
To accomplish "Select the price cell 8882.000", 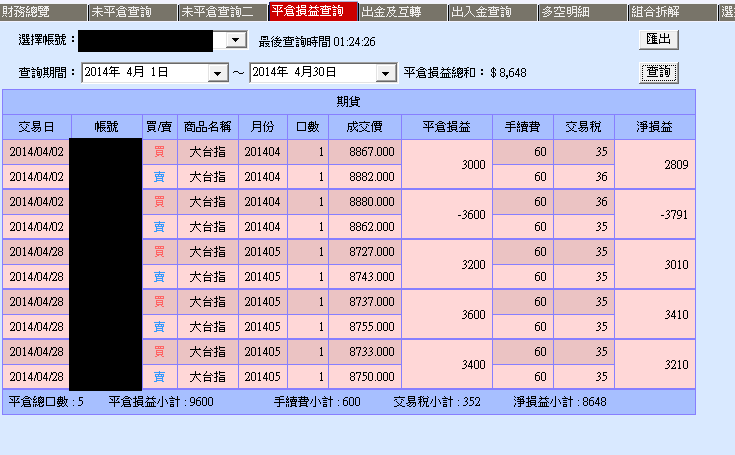I will (x=365, y=177).
